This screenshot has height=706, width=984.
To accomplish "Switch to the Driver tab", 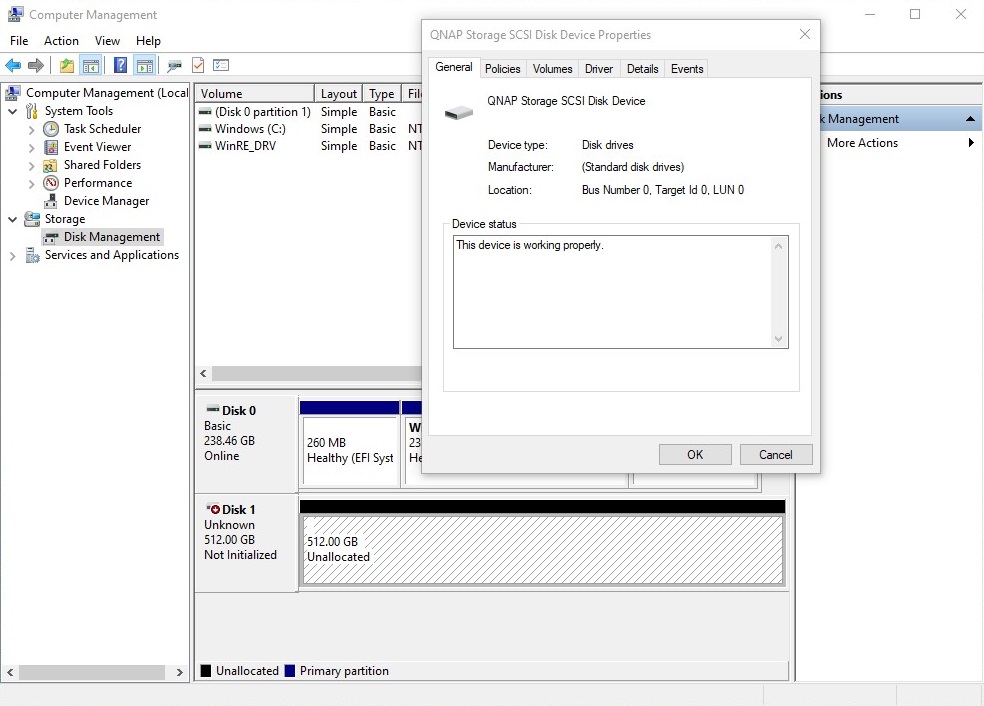I will pos(599,69).
